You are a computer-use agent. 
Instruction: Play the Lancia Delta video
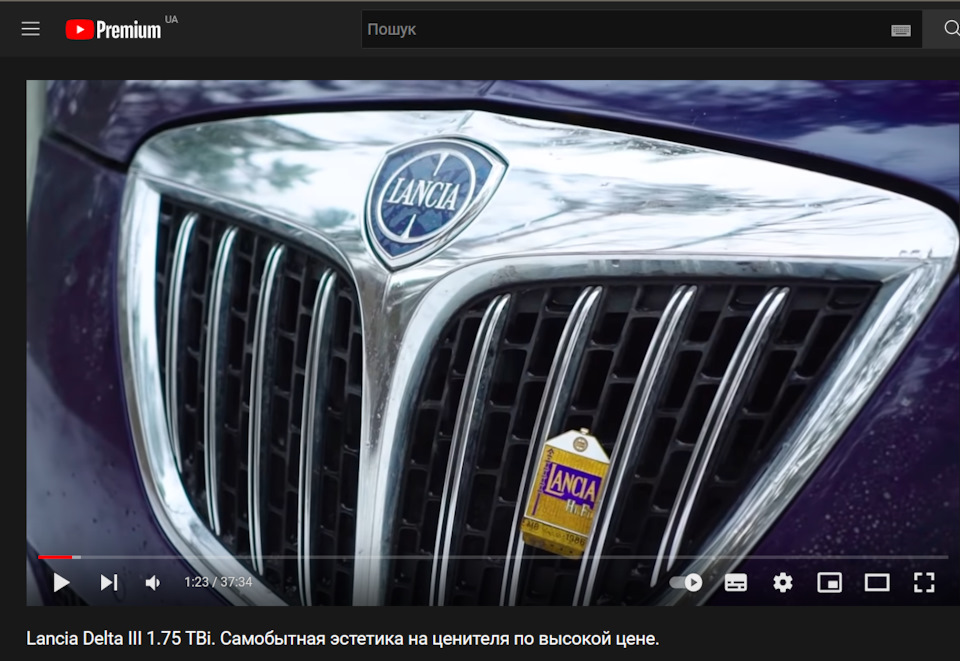pos(61,582)
